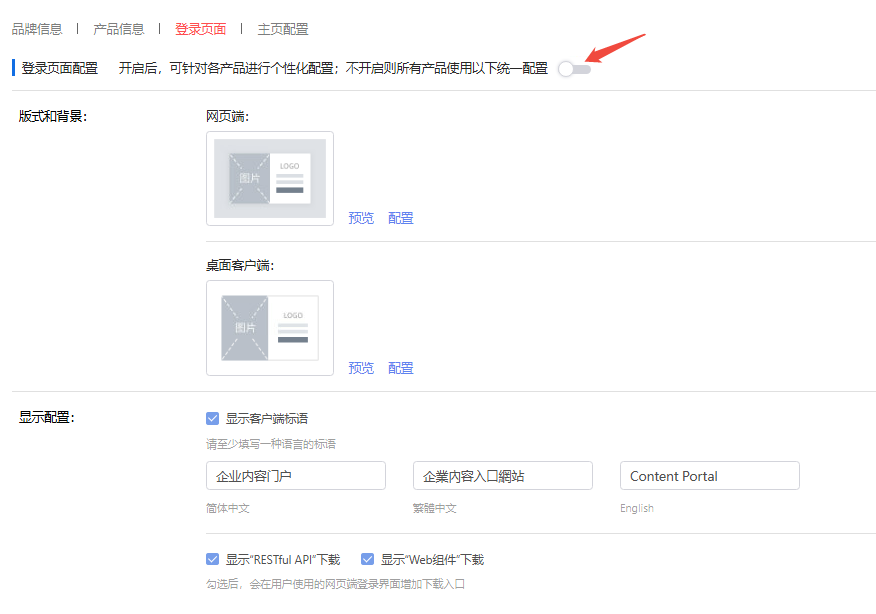The height and width of the screenshot is (614, 876).
Task: Click the English field containing Content Portal
Action: pos(709,476)
